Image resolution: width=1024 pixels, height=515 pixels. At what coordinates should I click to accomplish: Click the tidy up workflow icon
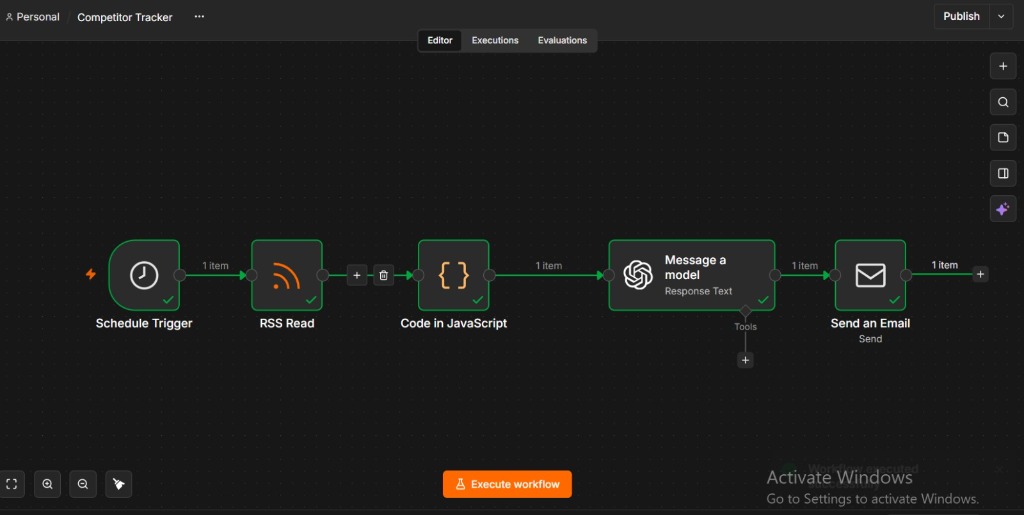[x=119, y=484]
